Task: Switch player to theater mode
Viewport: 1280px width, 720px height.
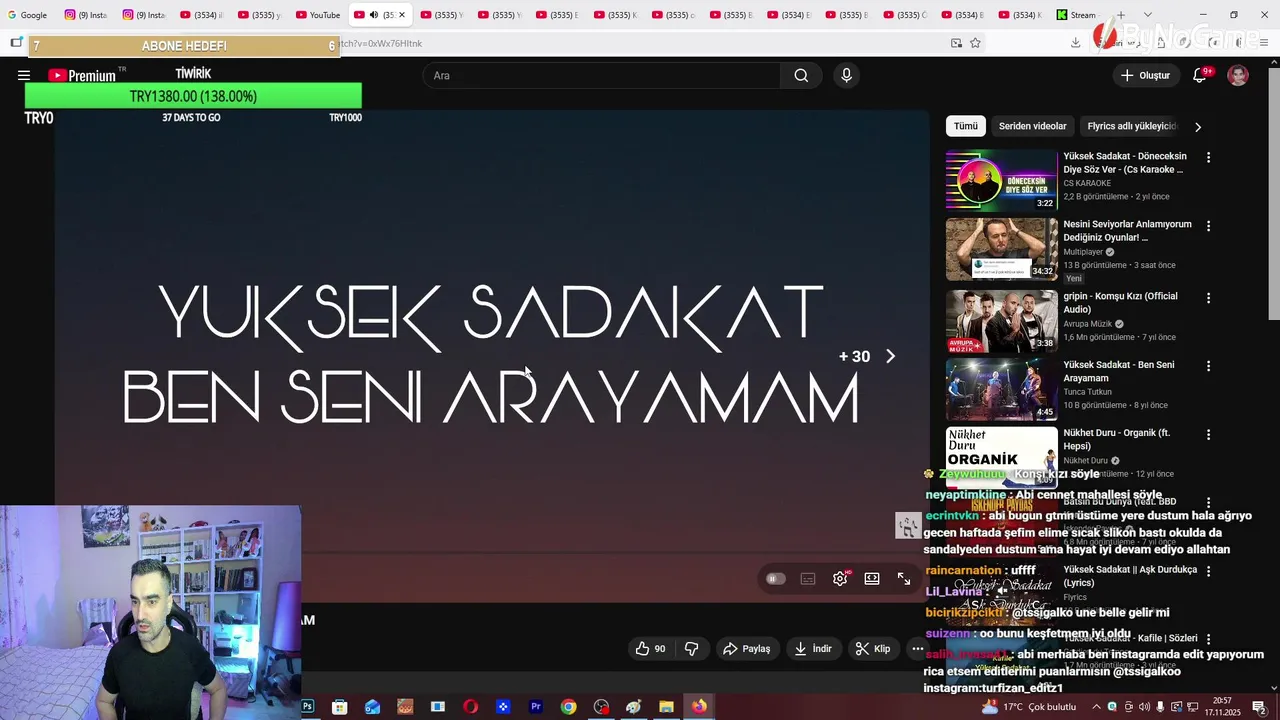Action: [x=872, y=579]
